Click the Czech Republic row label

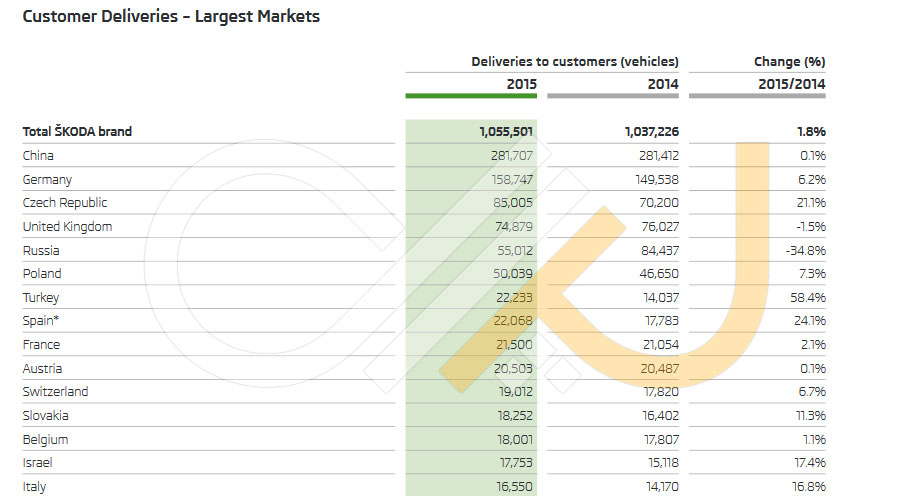pyautogui.click(x=65, y=203)
